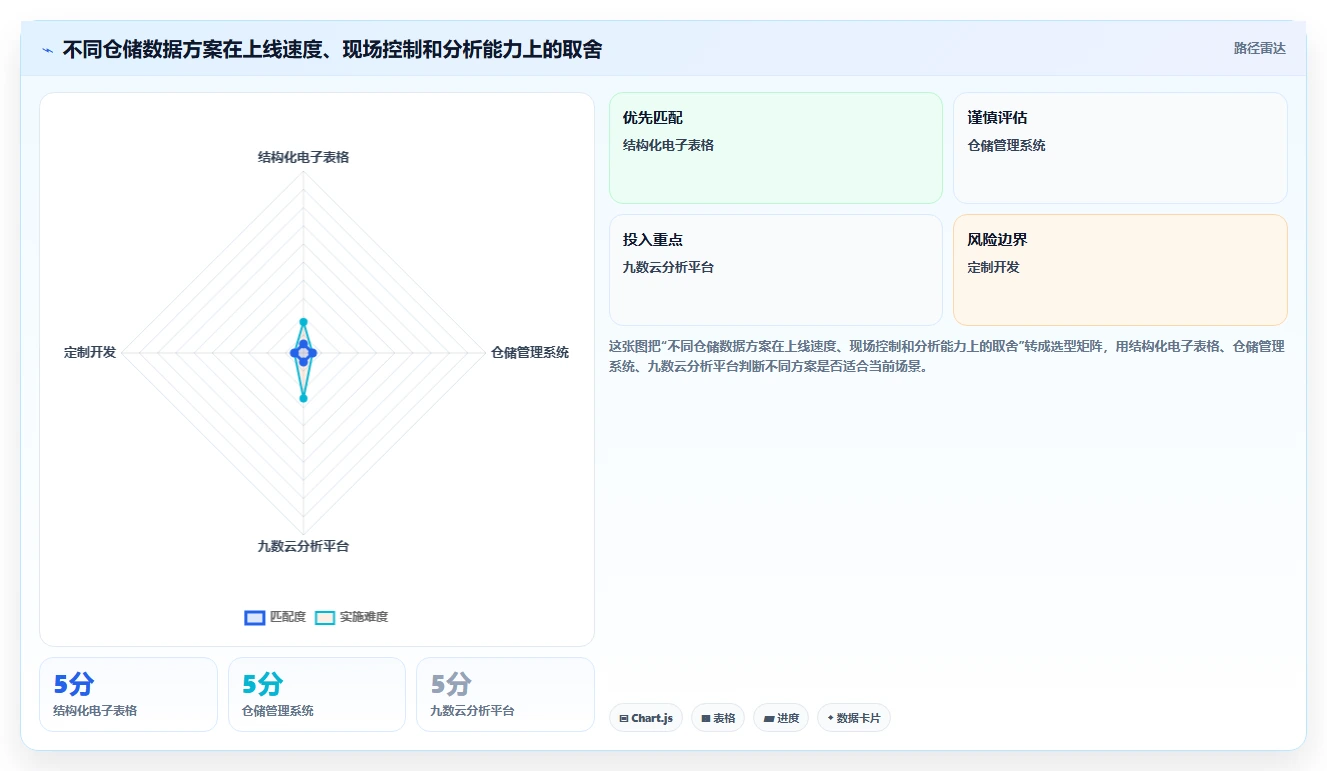Image resolution: width=1327 pixels, height=771 pixels.
Task: Click the 进度 tag chip
Action: coord(781,718)
